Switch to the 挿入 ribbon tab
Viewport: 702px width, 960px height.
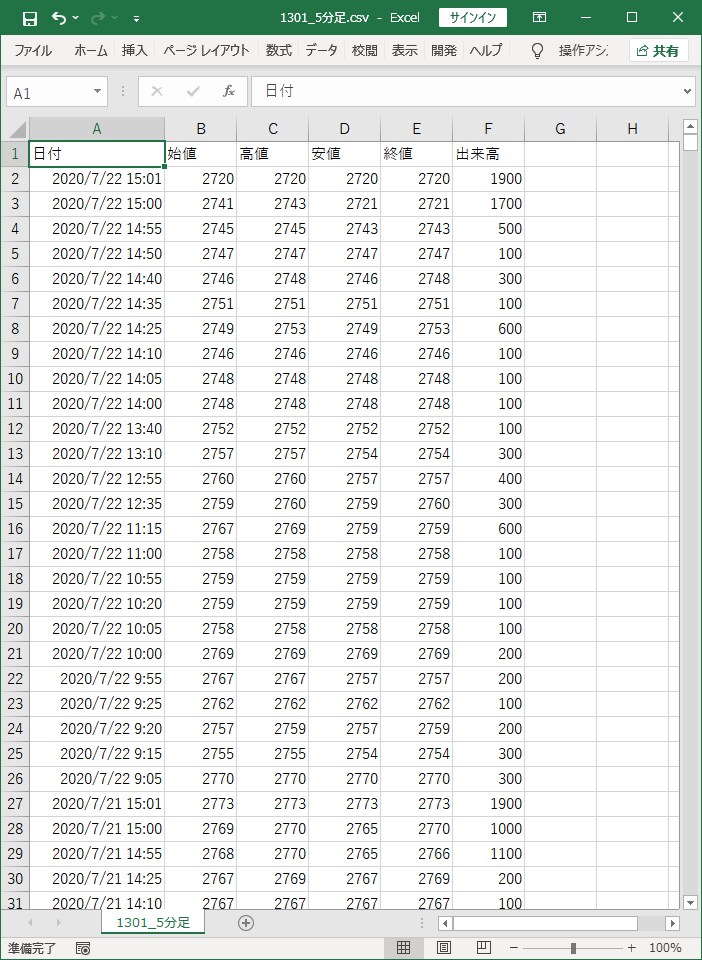coord(134,51)
